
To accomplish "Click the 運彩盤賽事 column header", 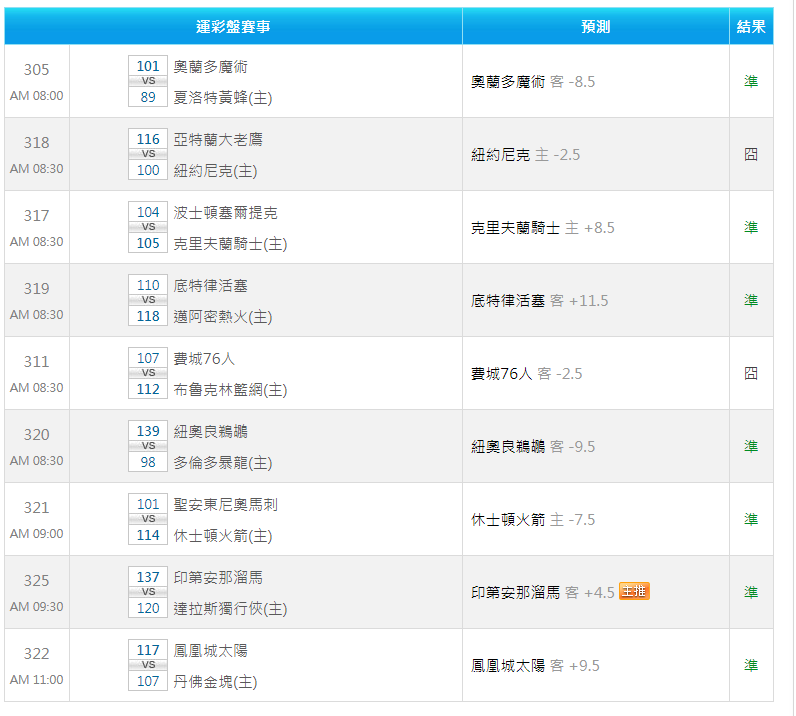I will (x=233, y=26).
